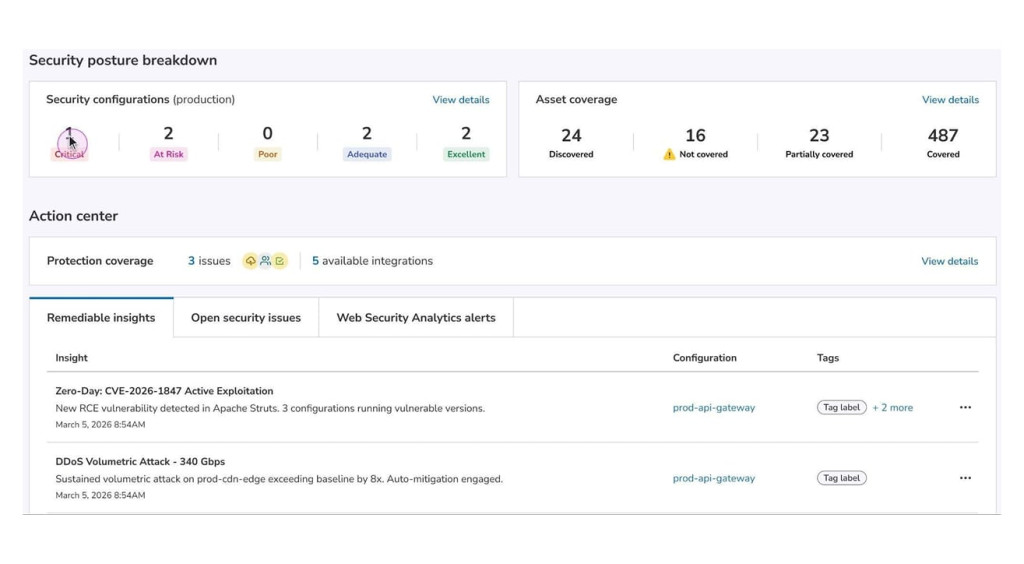The width and height of the screenshot is (1024, 564).
Task: Select Web Security Analytics alerts tab
Action: coord(416,318)
